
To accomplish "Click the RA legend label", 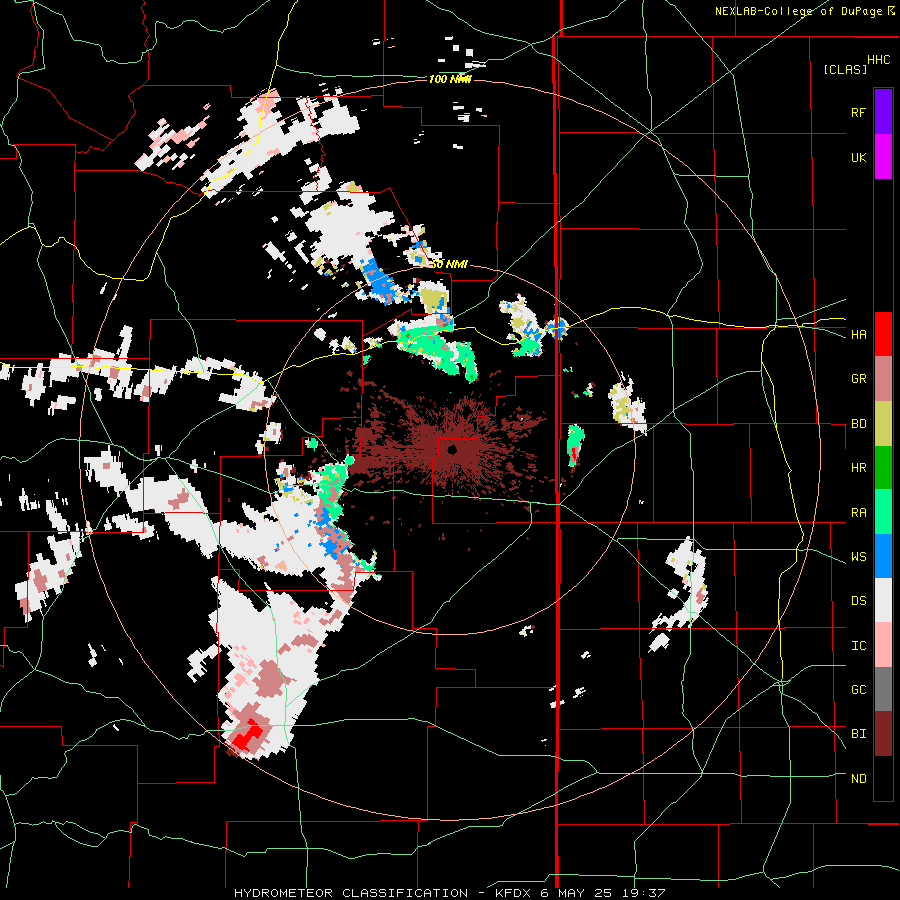I will [x=858, y=513].
